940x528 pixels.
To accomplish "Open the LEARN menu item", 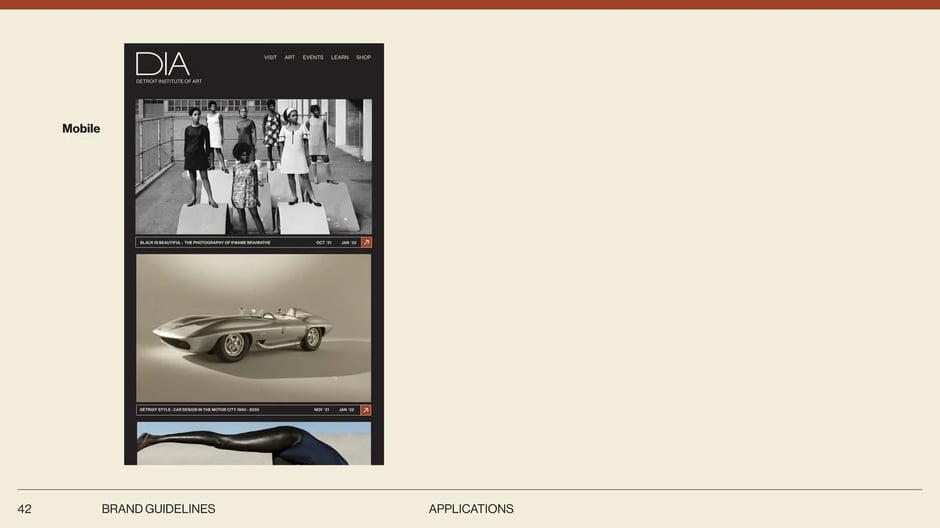I will click(x=339, y=58).
